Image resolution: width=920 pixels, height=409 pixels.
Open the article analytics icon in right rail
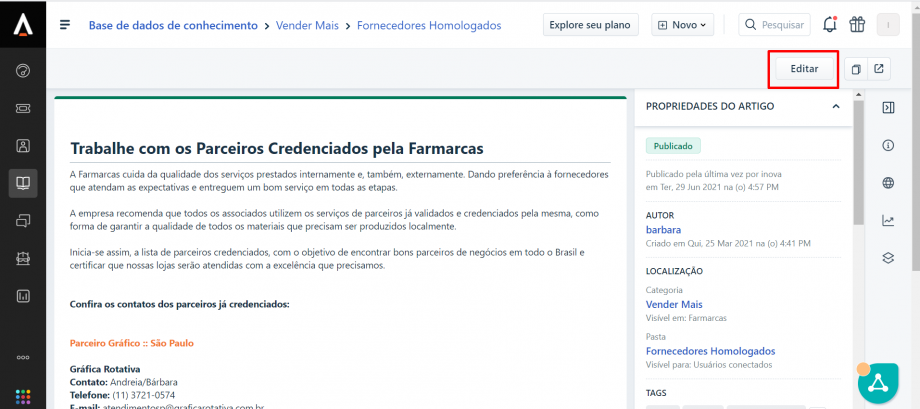(x=888, y=221)
